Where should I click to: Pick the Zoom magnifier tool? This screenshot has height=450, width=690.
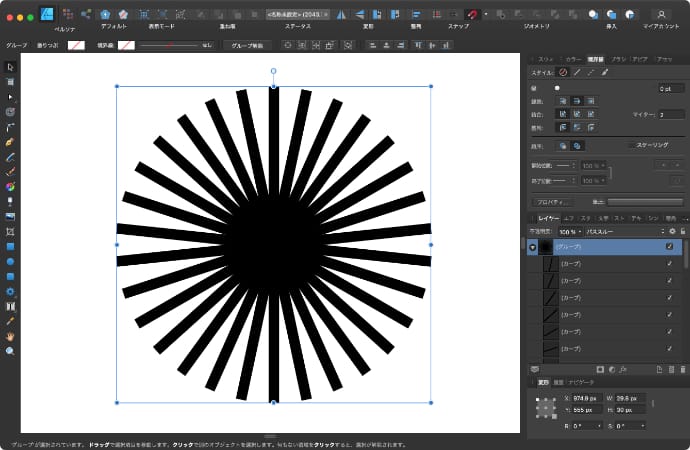[x=10, y=351]
